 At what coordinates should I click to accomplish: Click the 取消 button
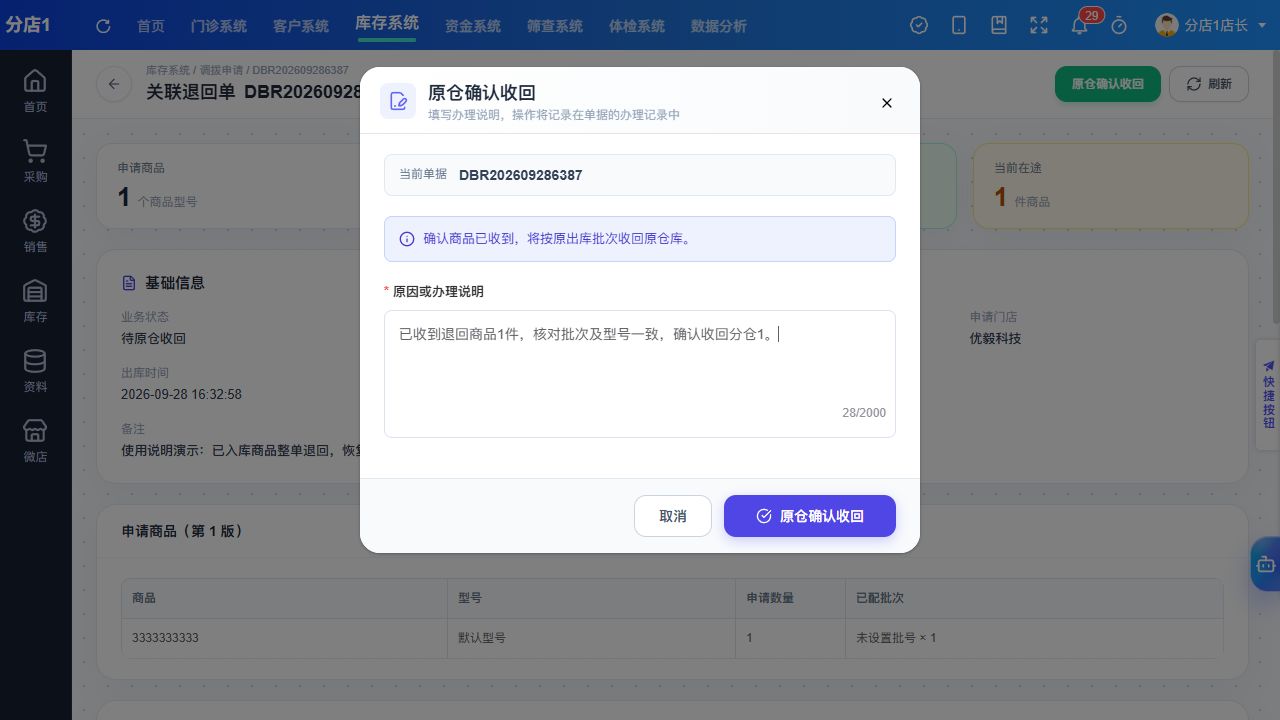673,516
